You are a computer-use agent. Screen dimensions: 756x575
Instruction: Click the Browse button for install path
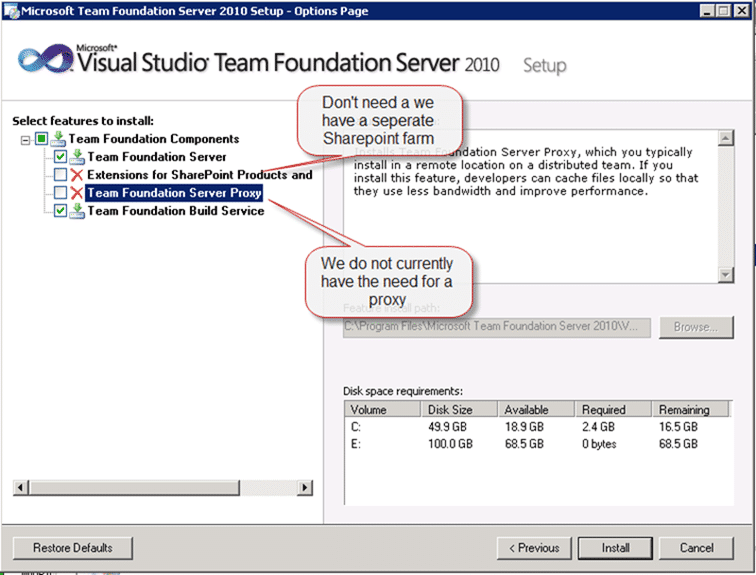tap(696, 327)
